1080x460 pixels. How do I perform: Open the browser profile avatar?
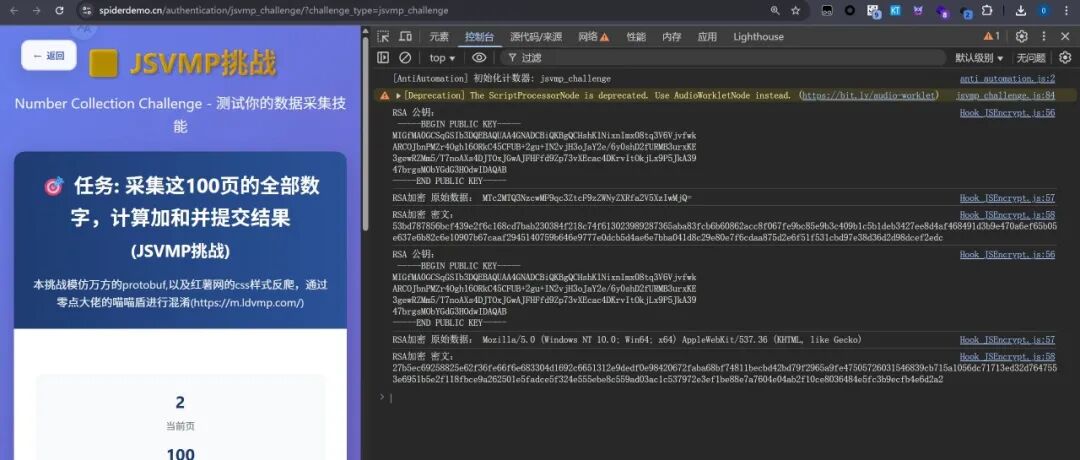[1043, 10]
